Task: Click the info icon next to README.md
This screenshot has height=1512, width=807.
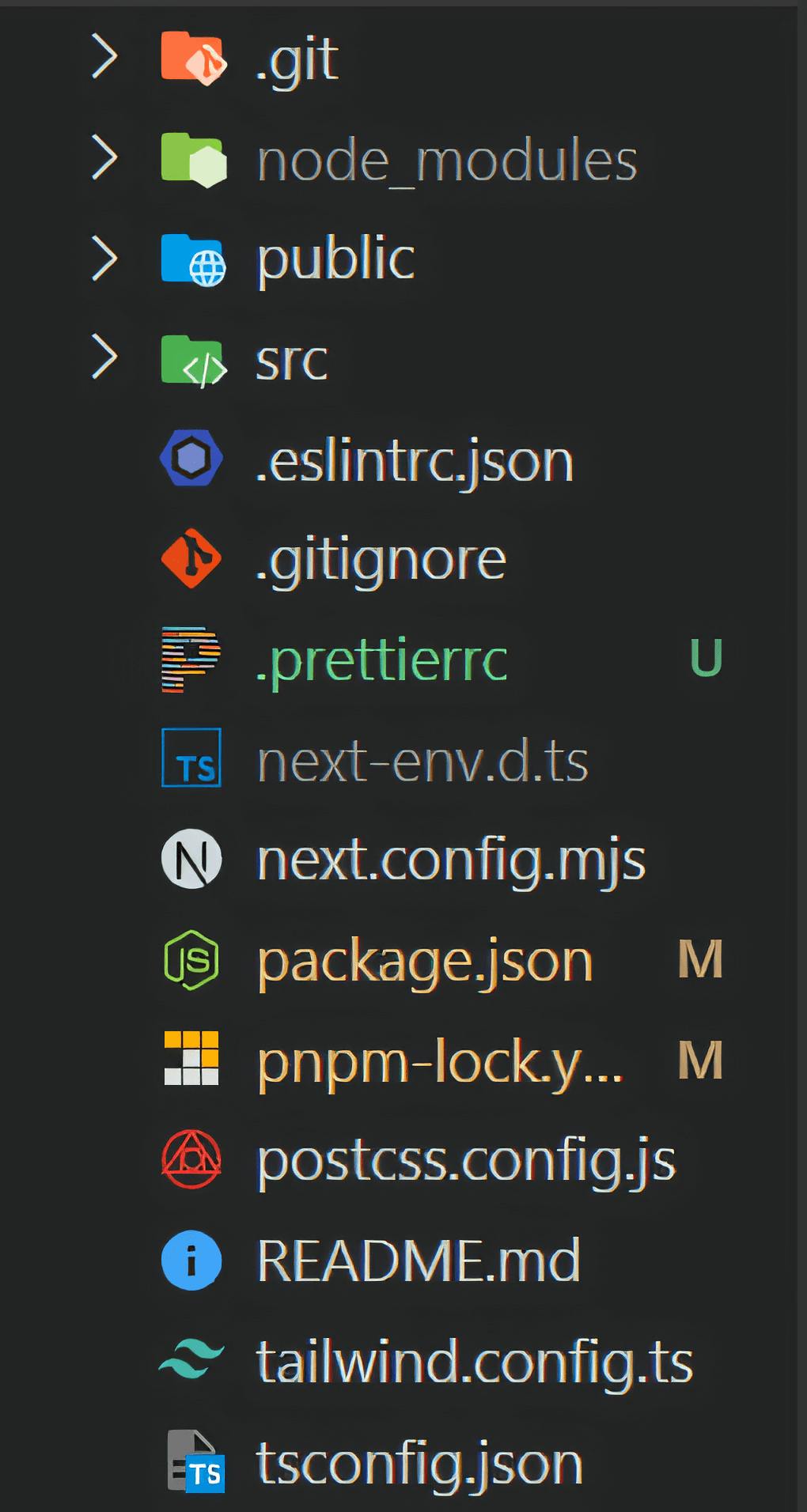Action: click(191, 1260)
